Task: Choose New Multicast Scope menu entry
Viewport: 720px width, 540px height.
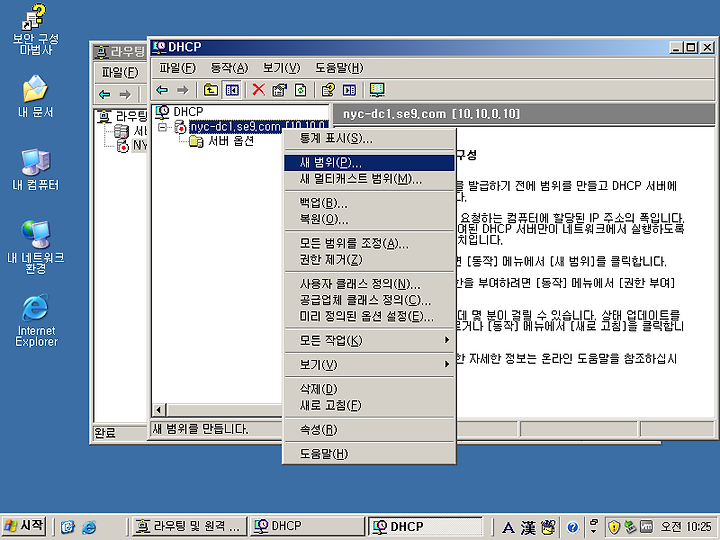Action: coord(369,179)
